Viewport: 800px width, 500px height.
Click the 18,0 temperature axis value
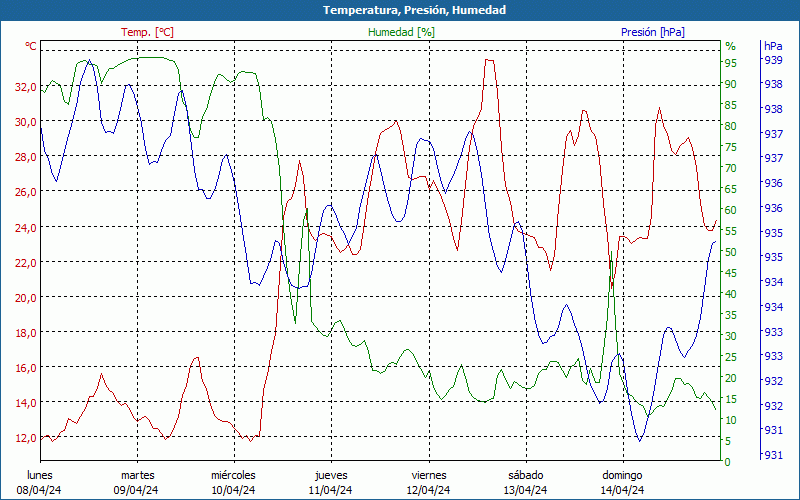coord(26,333)
